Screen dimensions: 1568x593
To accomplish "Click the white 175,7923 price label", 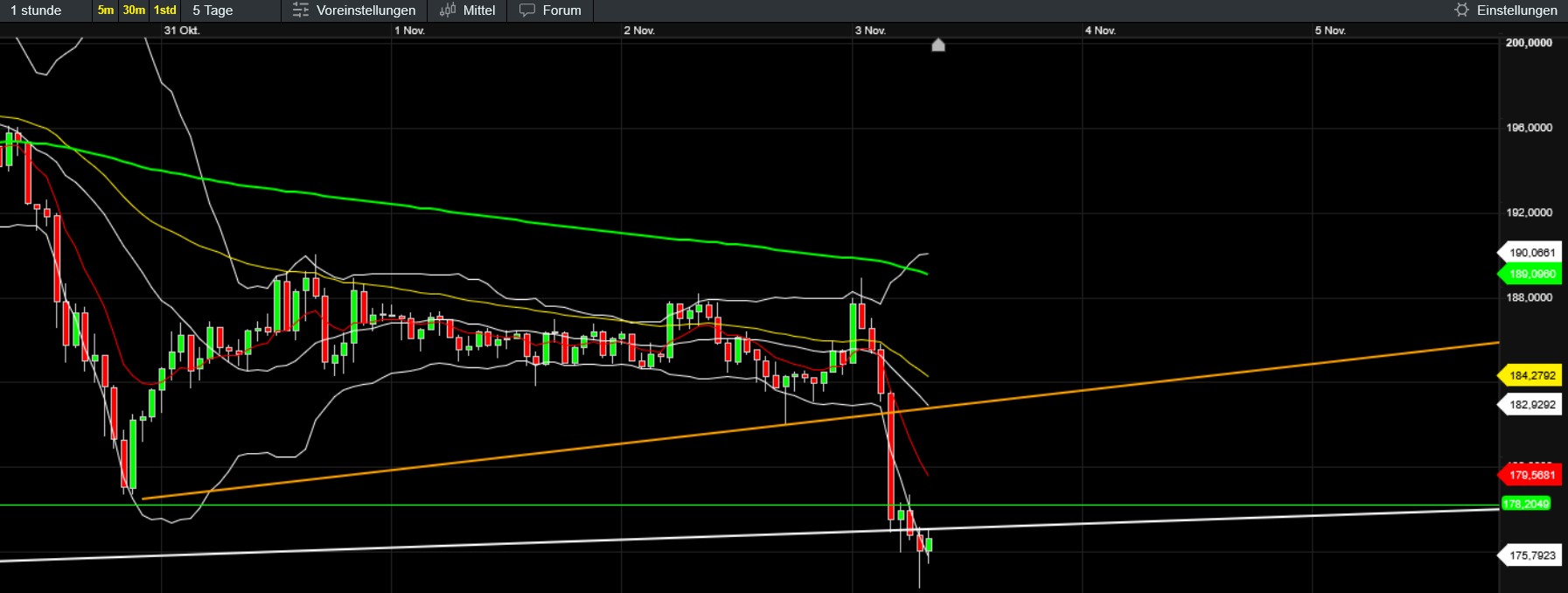I will tap(1531, 555).
